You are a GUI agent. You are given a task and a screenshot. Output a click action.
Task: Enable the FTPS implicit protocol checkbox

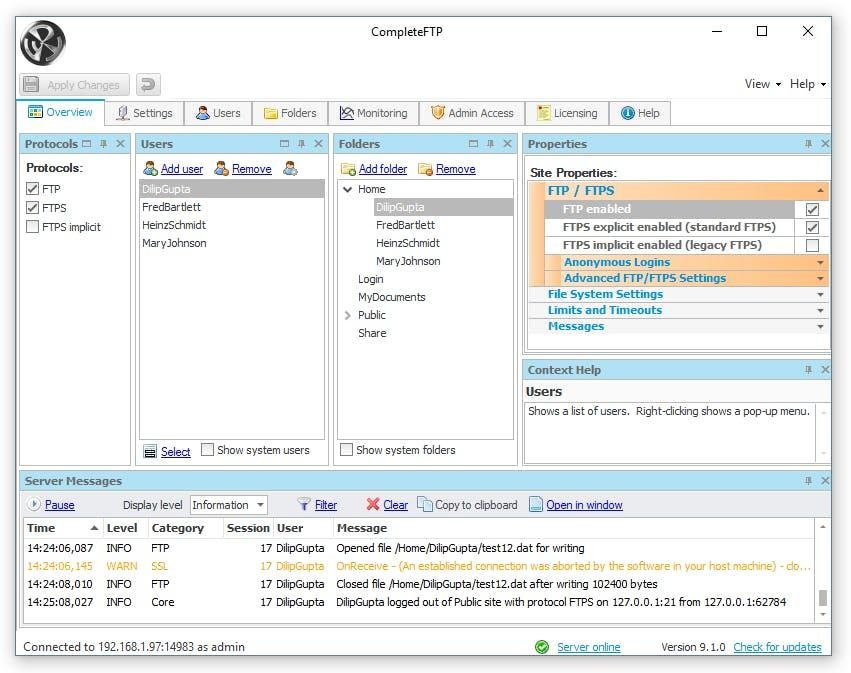(33, 227)
